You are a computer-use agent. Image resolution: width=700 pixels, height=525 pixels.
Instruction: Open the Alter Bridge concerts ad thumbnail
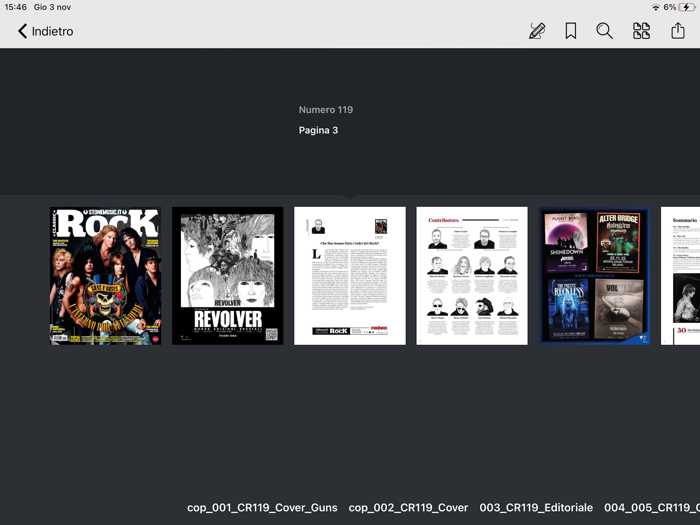point(594,276)
